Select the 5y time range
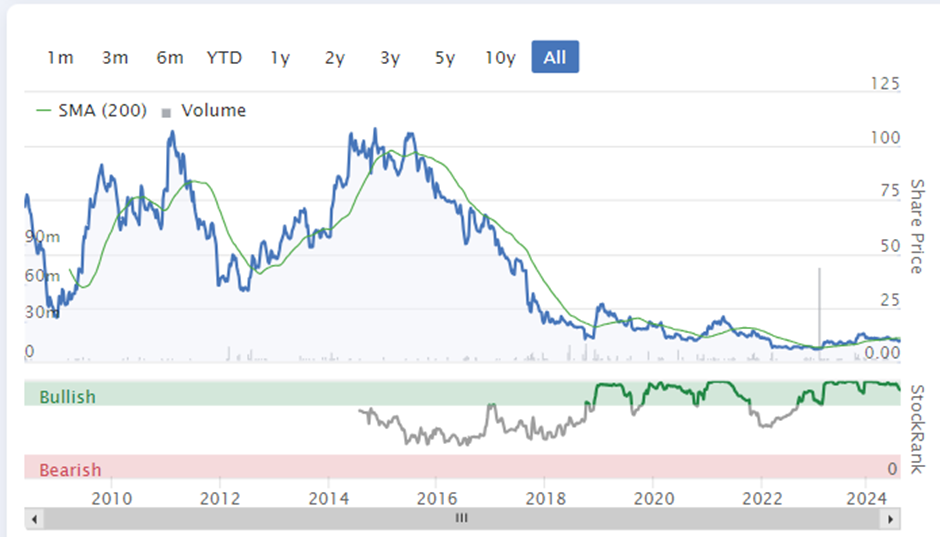 [x=445, y=58]
